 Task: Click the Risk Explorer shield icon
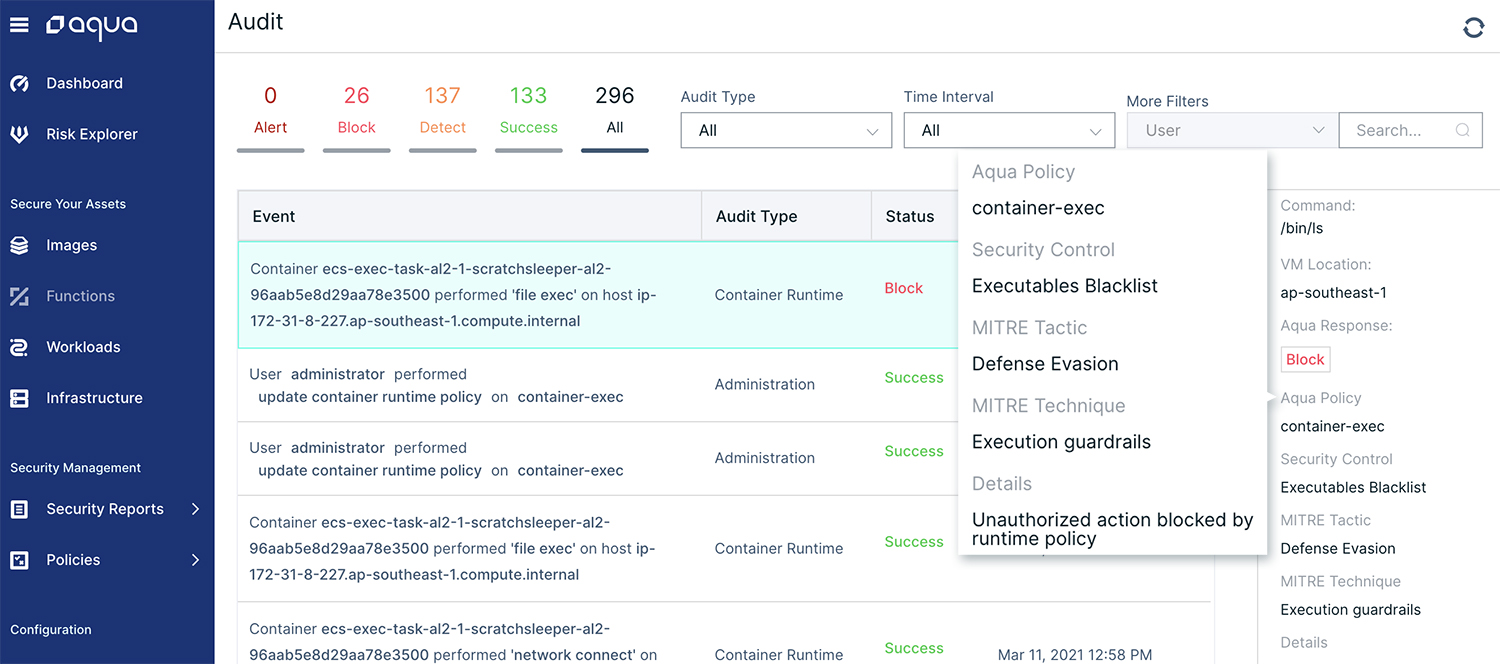coord(19,134)
